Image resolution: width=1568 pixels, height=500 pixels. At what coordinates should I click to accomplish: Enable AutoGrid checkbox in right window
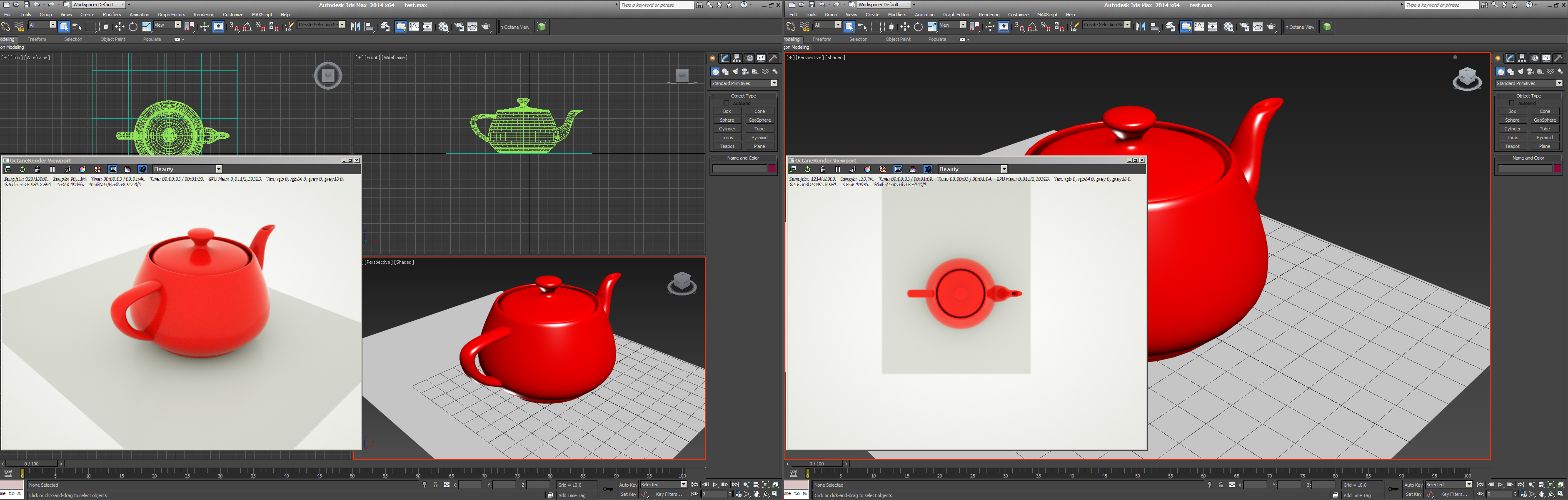click(1511, 103)
